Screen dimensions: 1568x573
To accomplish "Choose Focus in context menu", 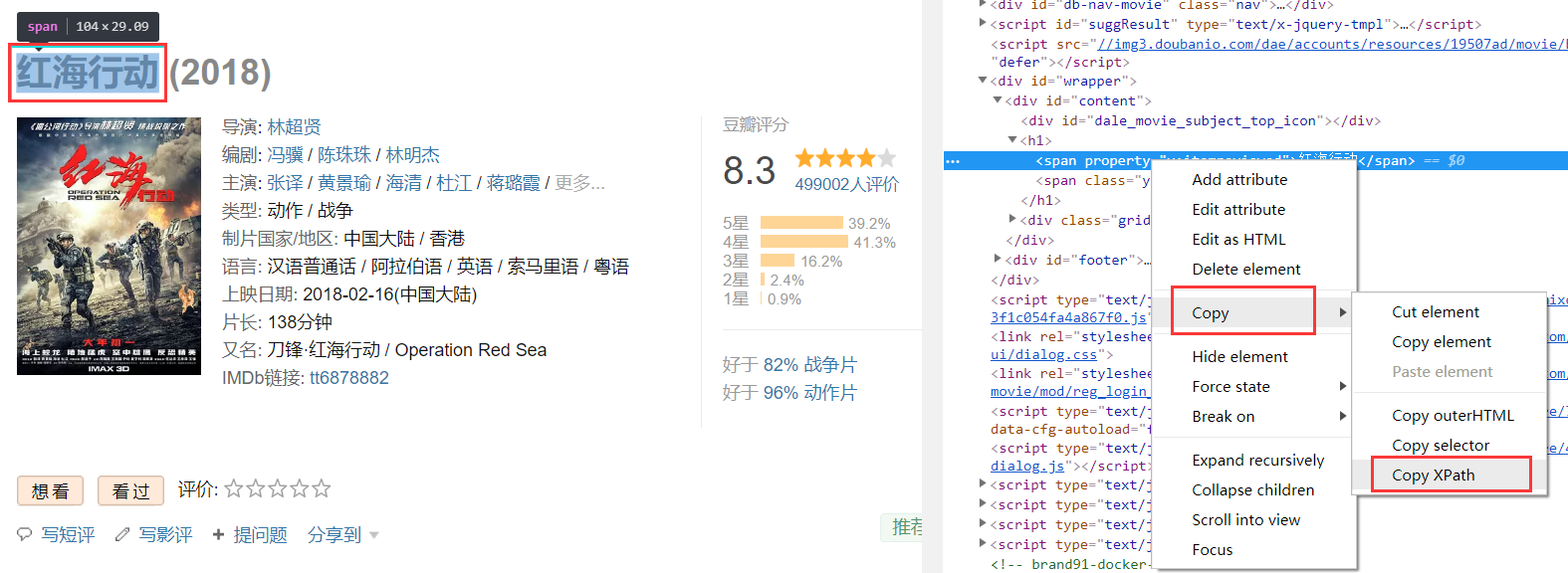I will coord(1213,549).
